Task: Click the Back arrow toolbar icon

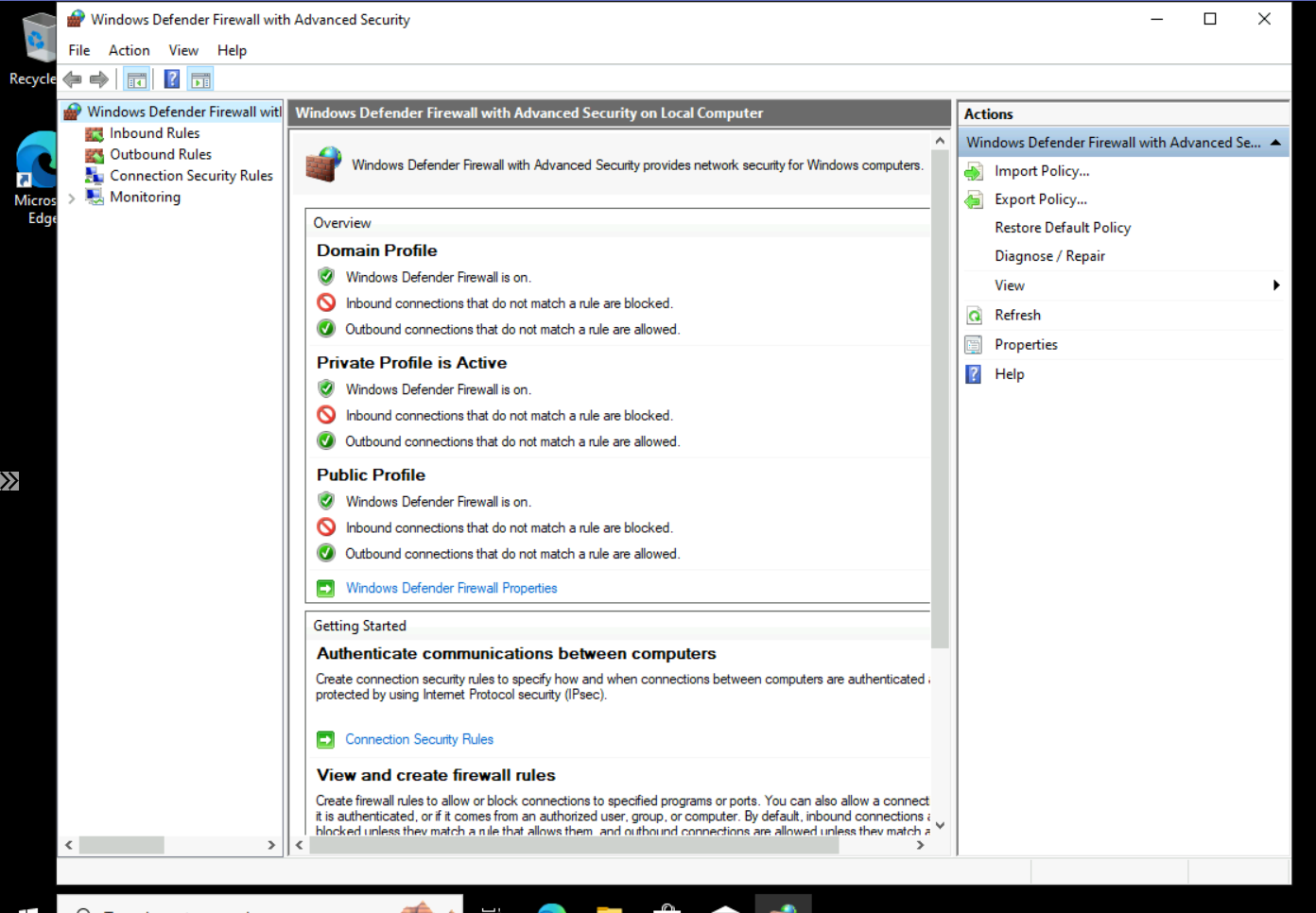Action: tap(73, 79)
